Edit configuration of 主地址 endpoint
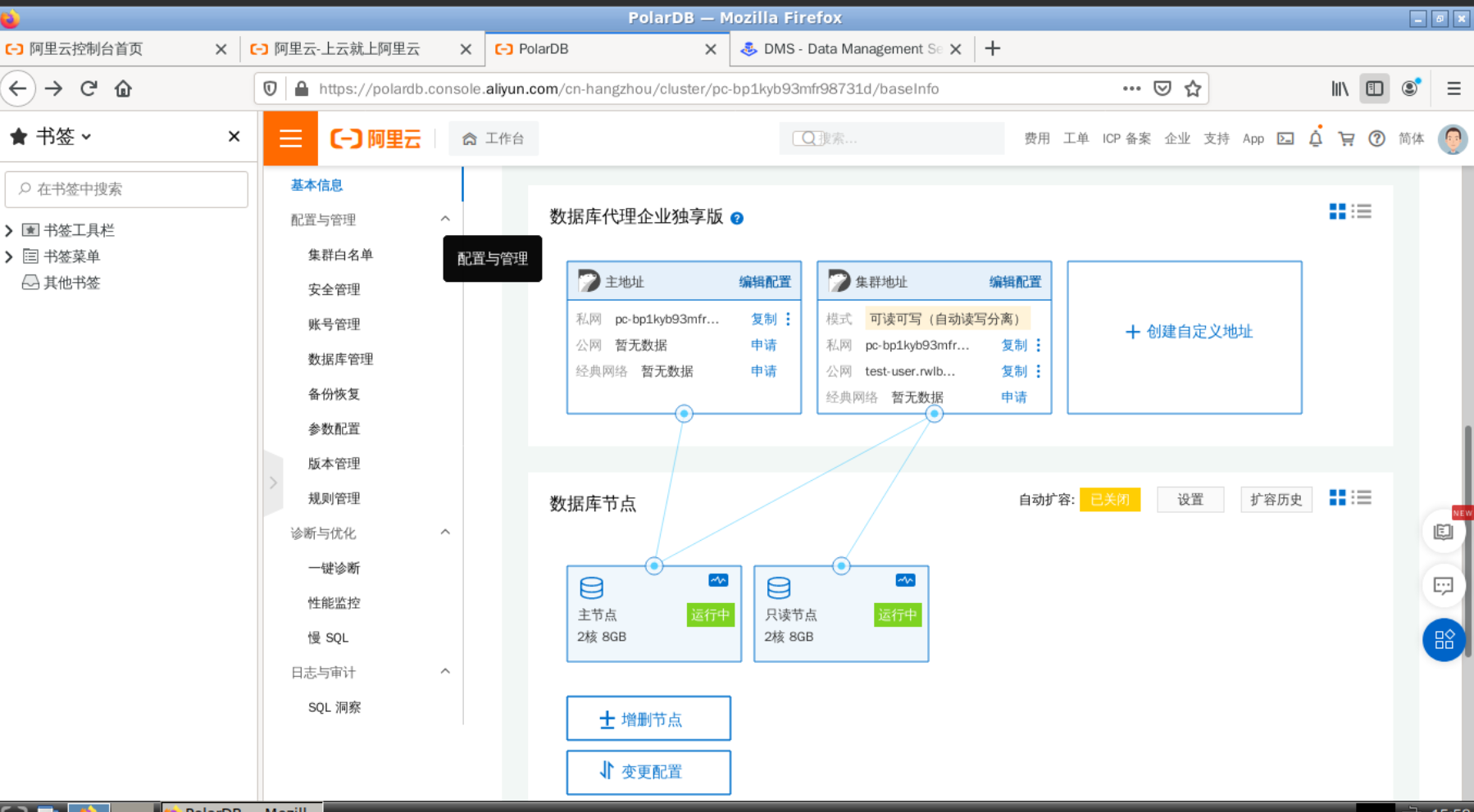The width and height of the screenshot is (1474, 812). point(765,282)
